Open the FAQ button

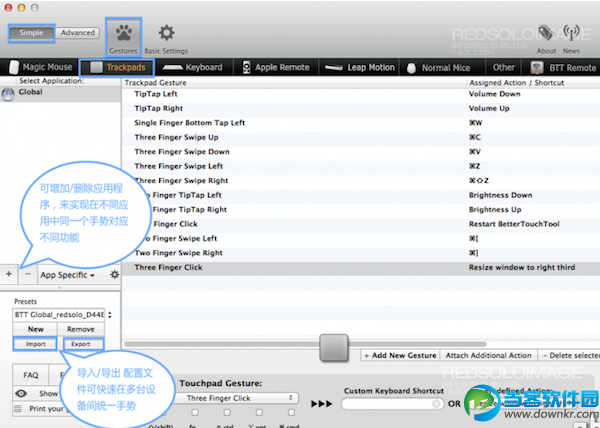31,375
